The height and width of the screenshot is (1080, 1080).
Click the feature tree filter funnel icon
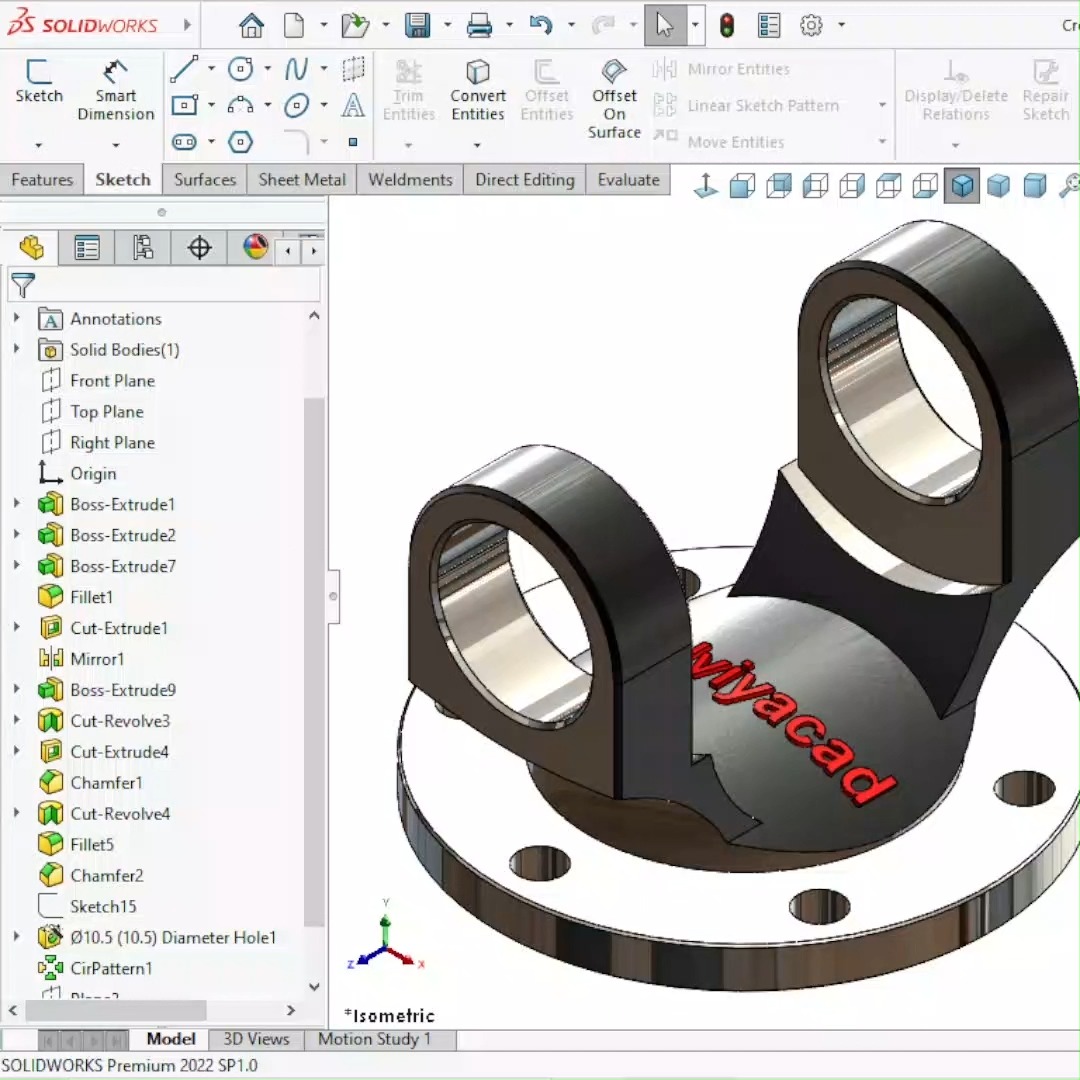[23, 285]
